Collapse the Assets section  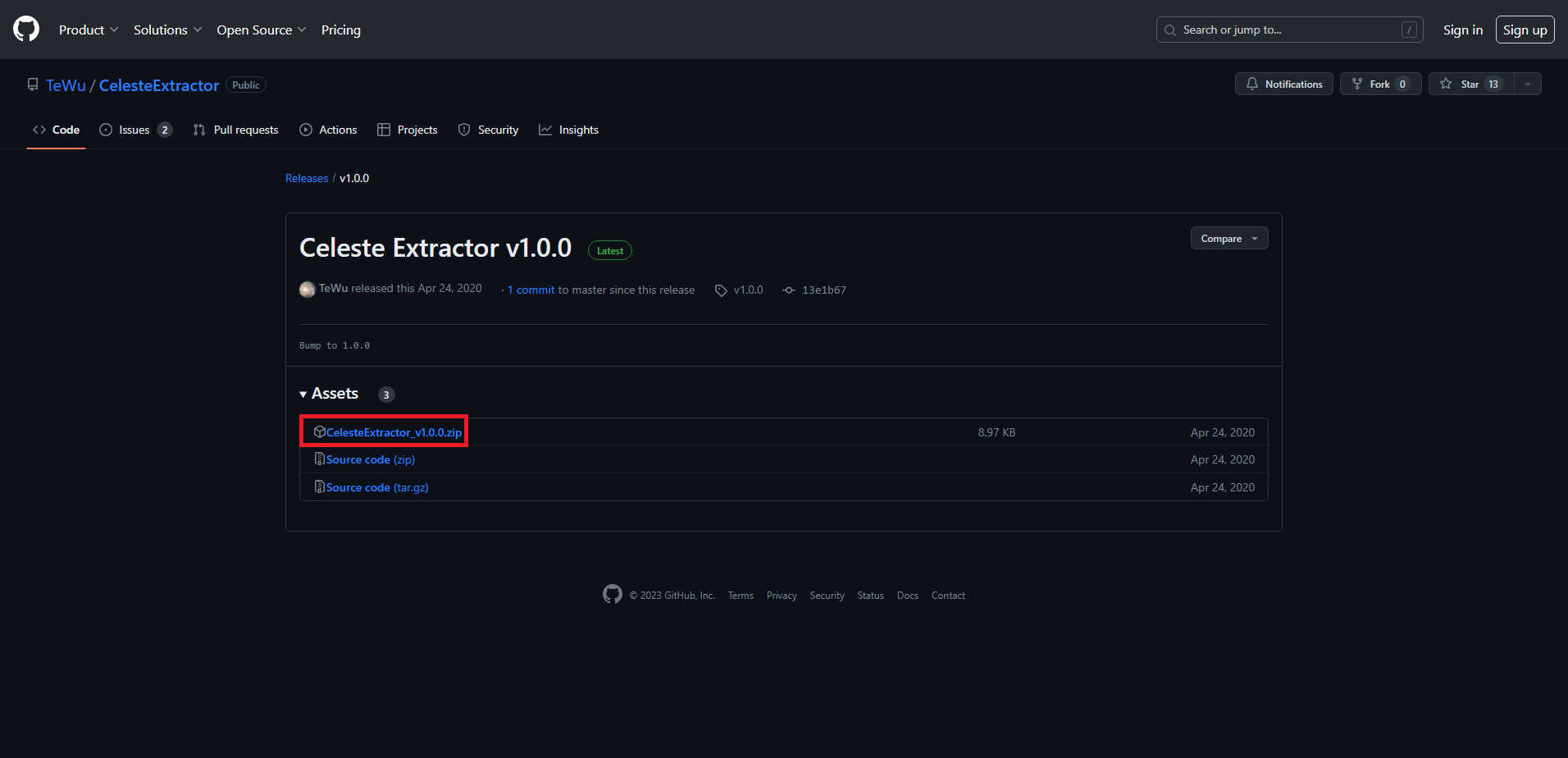pos(329,394)
